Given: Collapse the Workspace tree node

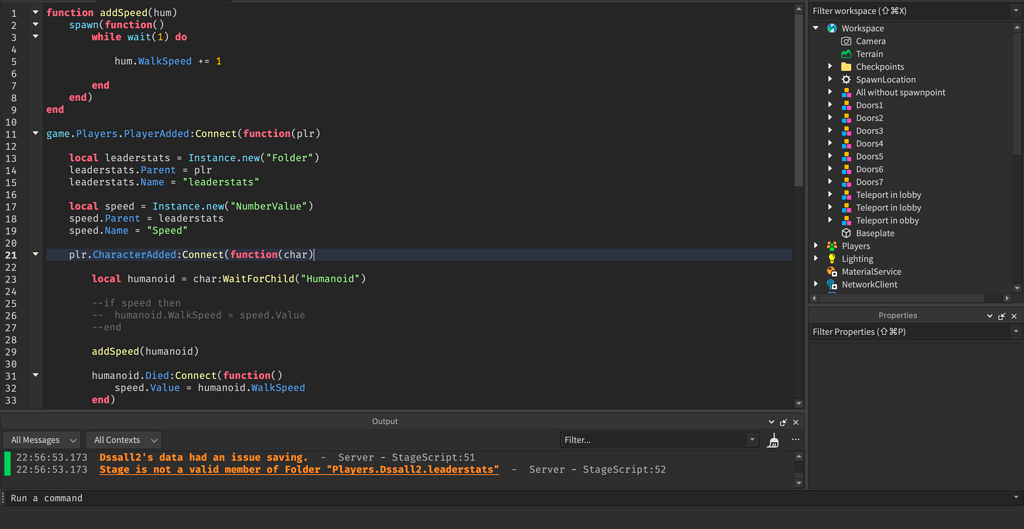Looking at the screenshot, I should (x=816, y=28).
